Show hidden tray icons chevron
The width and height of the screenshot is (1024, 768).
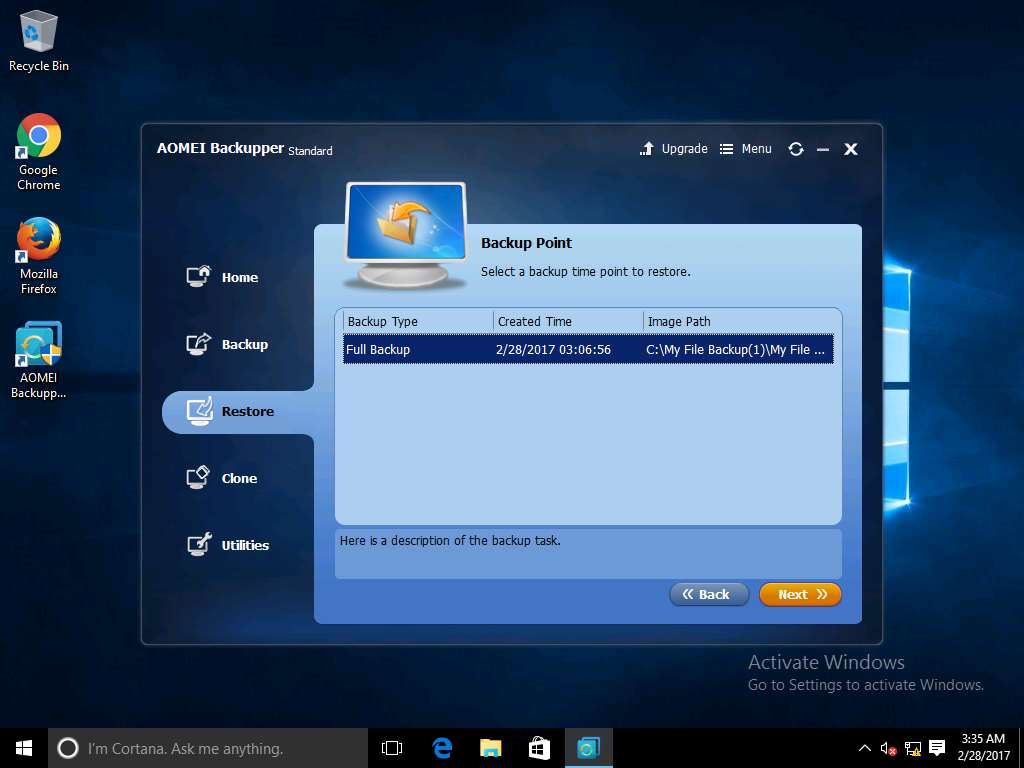[x=864, y=748]
